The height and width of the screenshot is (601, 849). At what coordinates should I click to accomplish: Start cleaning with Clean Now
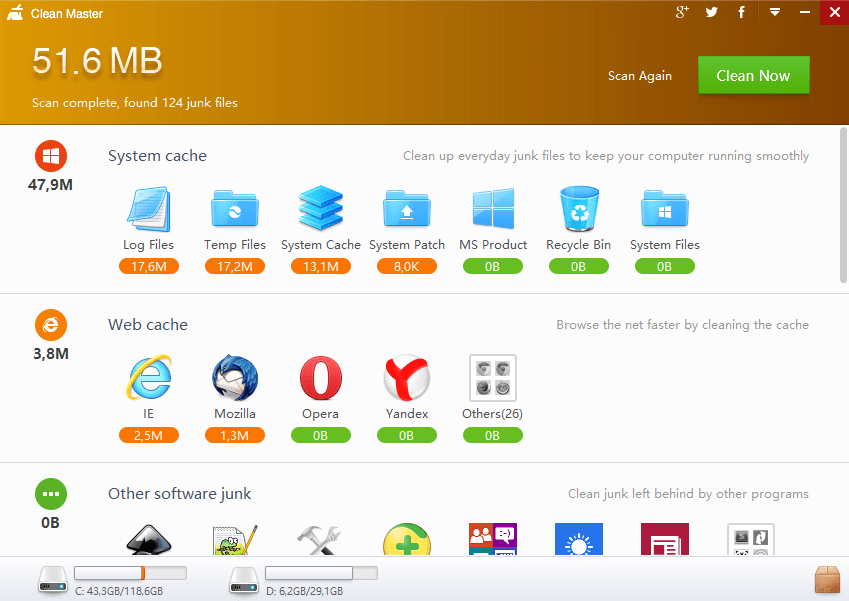(x=754, y=75)
